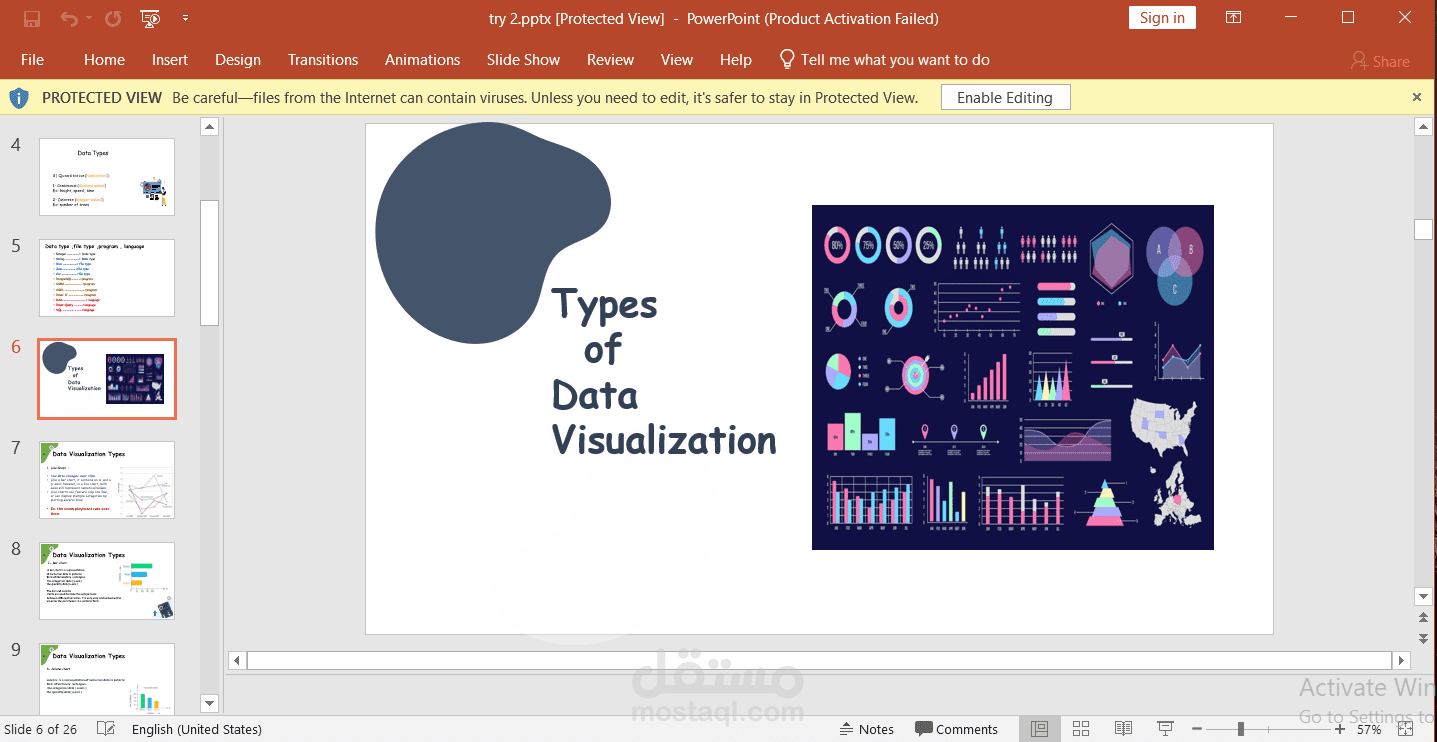Click slide area vertical scroll up arrow
Screen dimensions: 1437x742
click(1424, 126)
